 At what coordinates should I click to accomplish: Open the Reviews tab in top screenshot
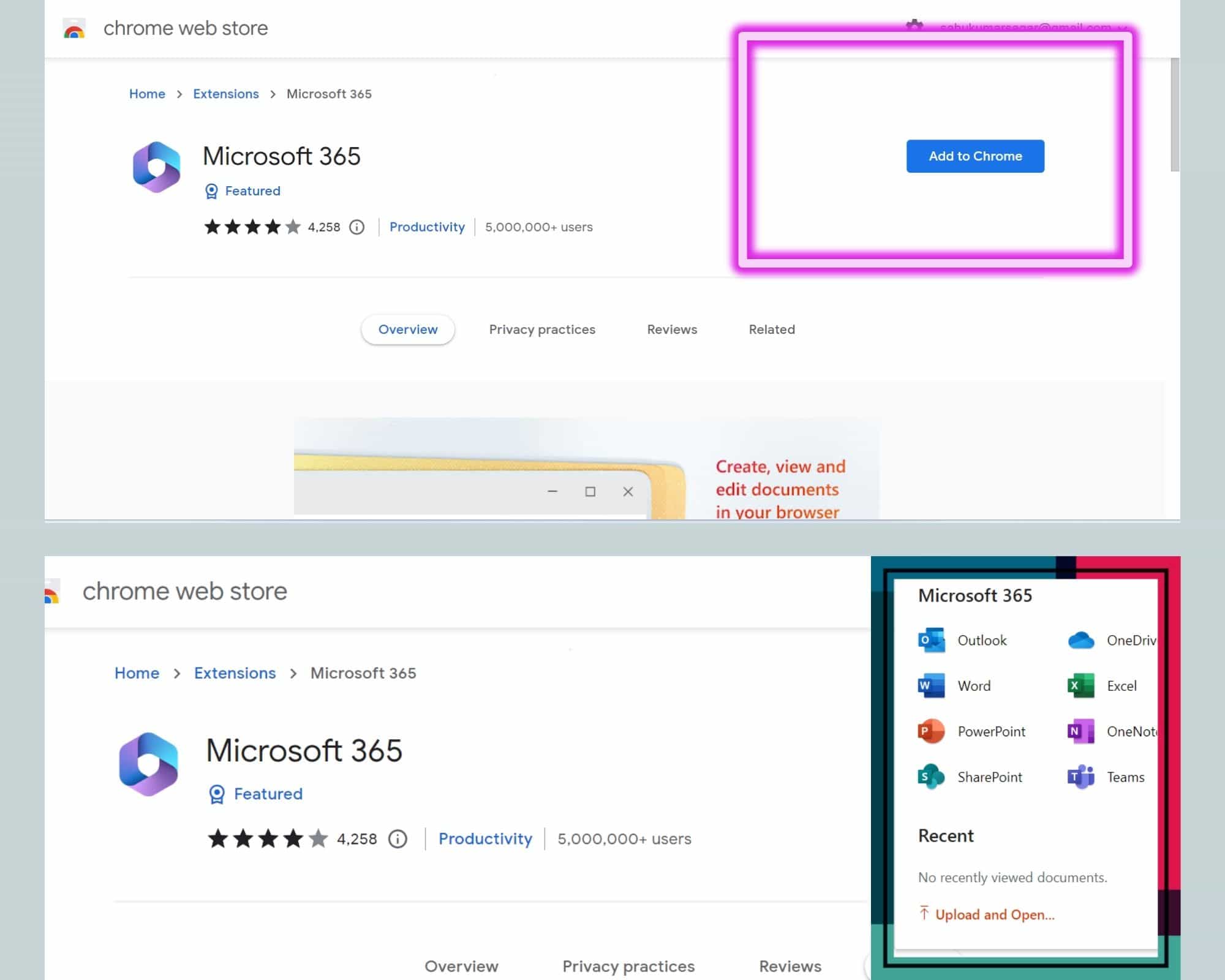pos(672,330)
